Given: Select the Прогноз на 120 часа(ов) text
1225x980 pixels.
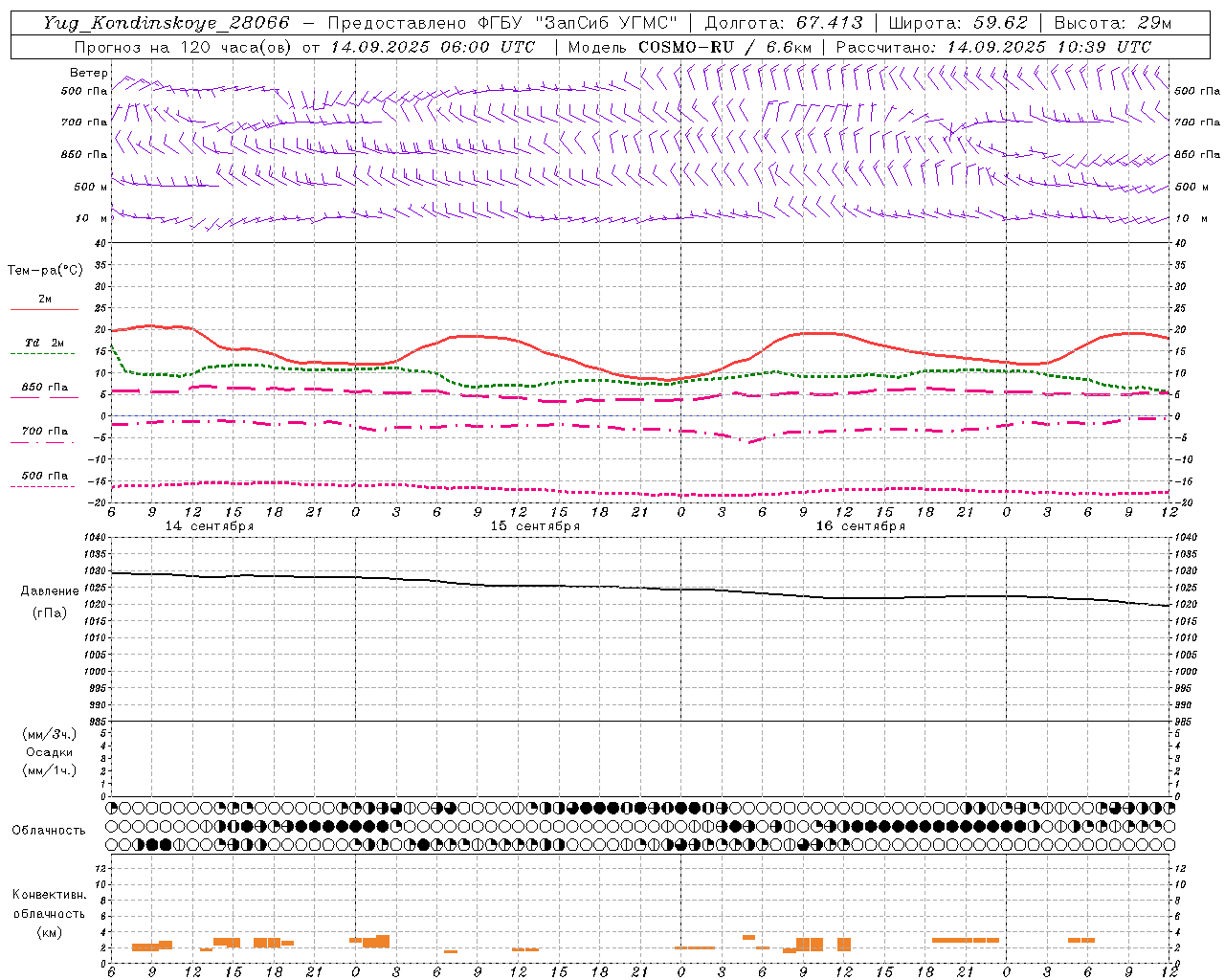Looking at the screenshot, I should (185, 47).
